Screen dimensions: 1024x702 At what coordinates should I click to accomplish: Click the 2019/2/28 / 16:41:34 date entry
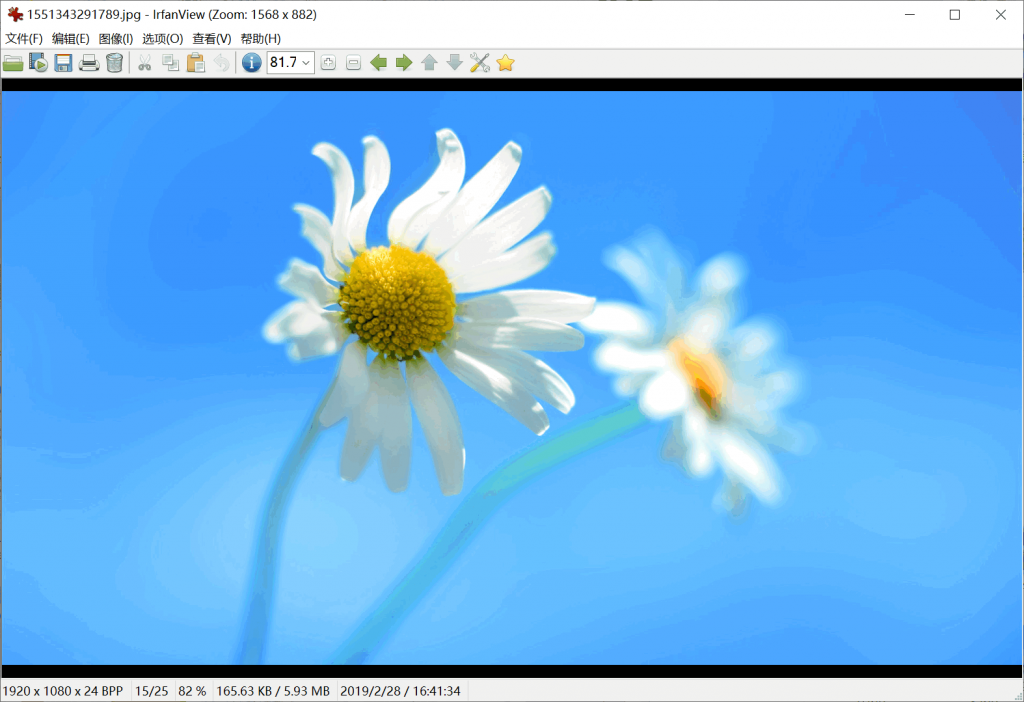[x=400, y=691]
